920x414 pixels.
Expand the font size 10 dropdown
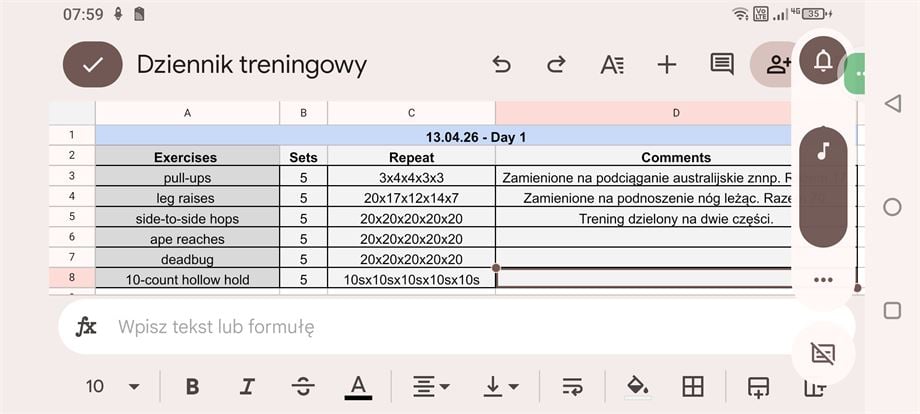112,387
